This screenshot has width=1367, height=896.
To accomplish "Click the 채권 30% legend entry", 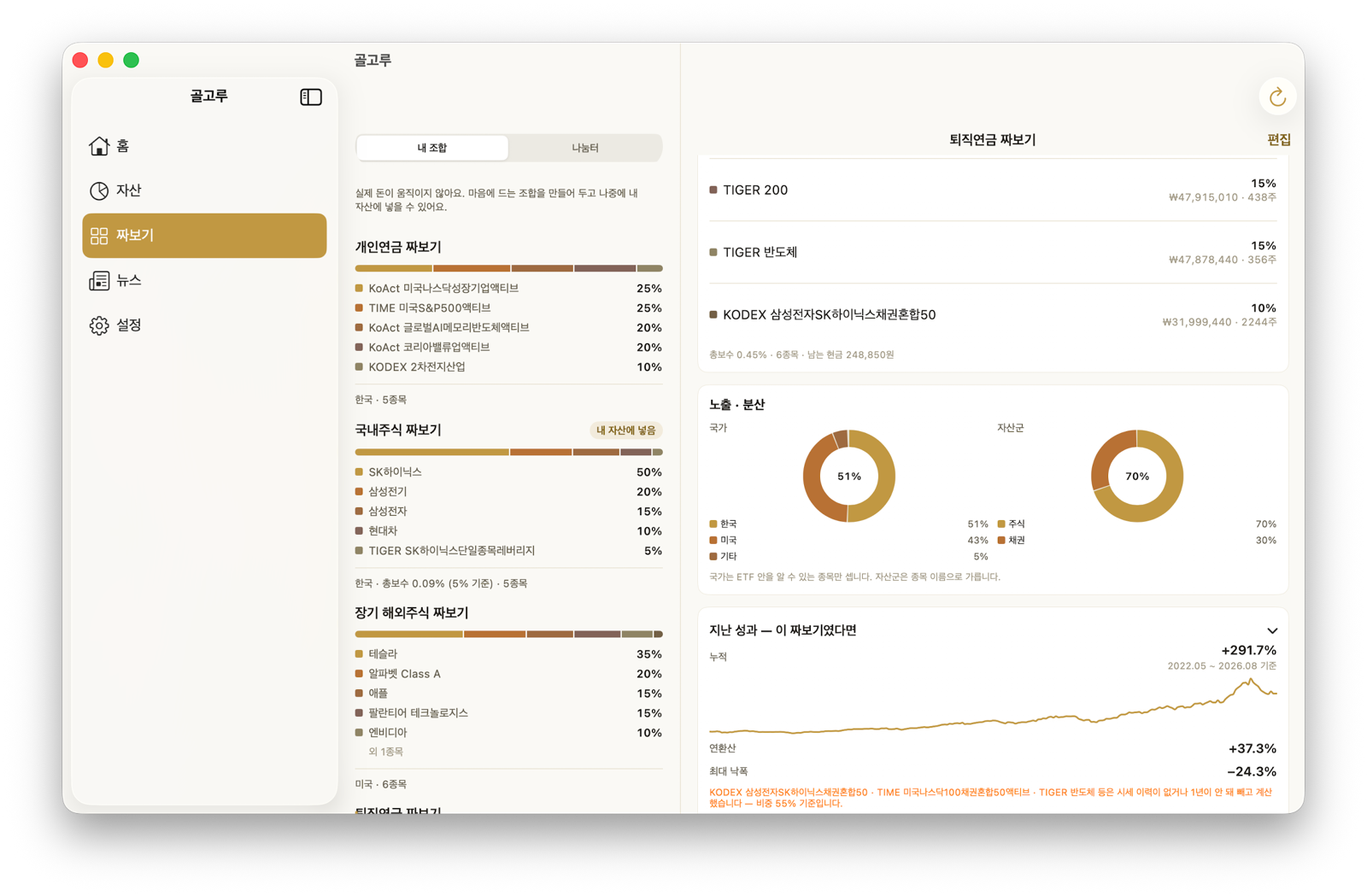I will click(x=1137, y=541).
